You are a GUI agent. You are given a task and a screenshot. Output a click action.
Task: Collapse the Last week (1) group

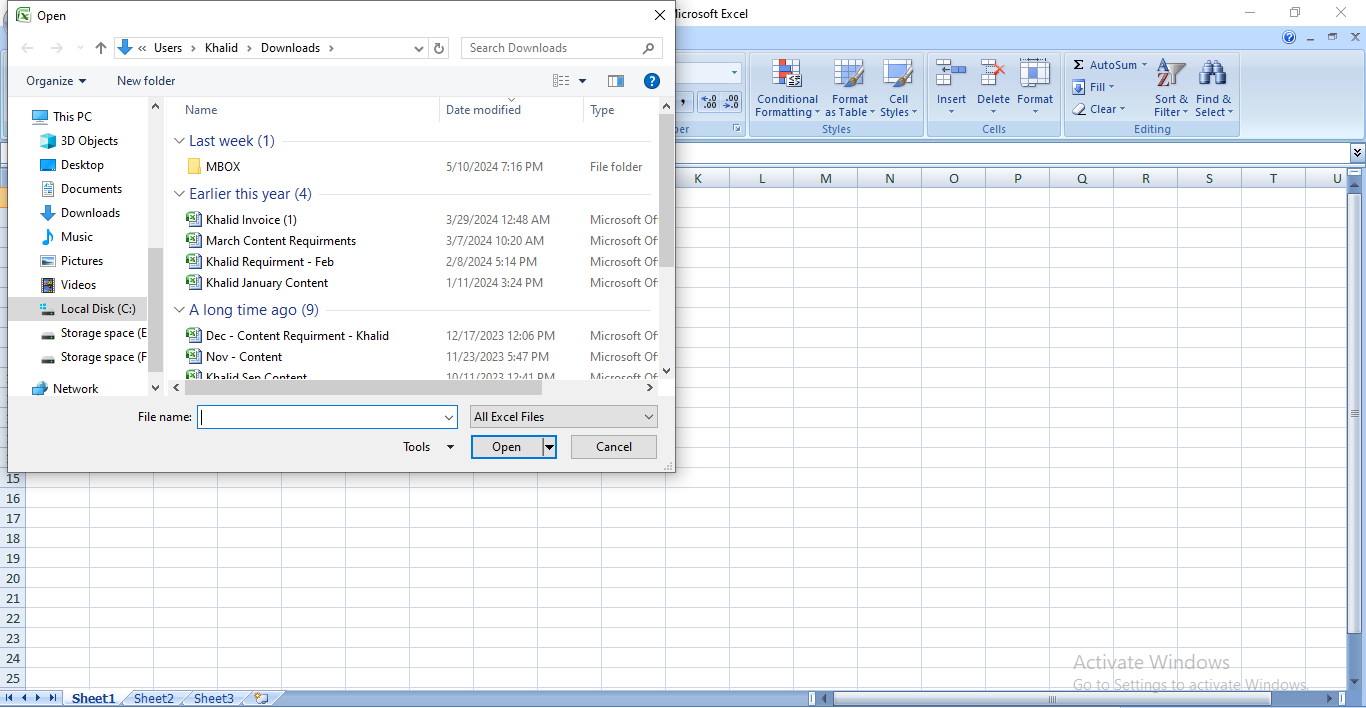(x=180, y=141)
